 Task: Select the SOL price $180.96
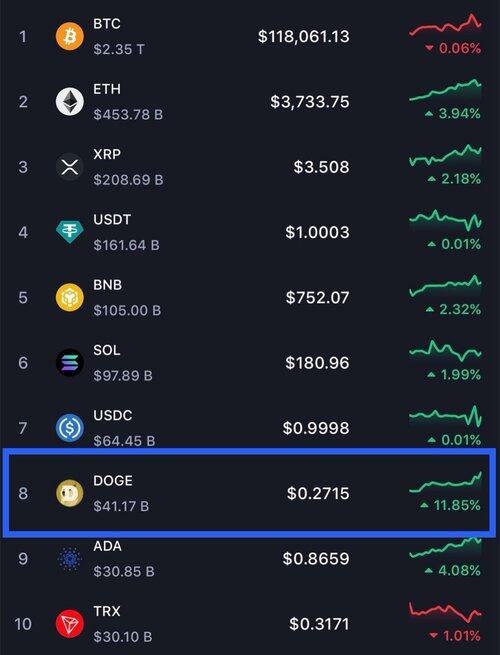(x=317, y=363)
